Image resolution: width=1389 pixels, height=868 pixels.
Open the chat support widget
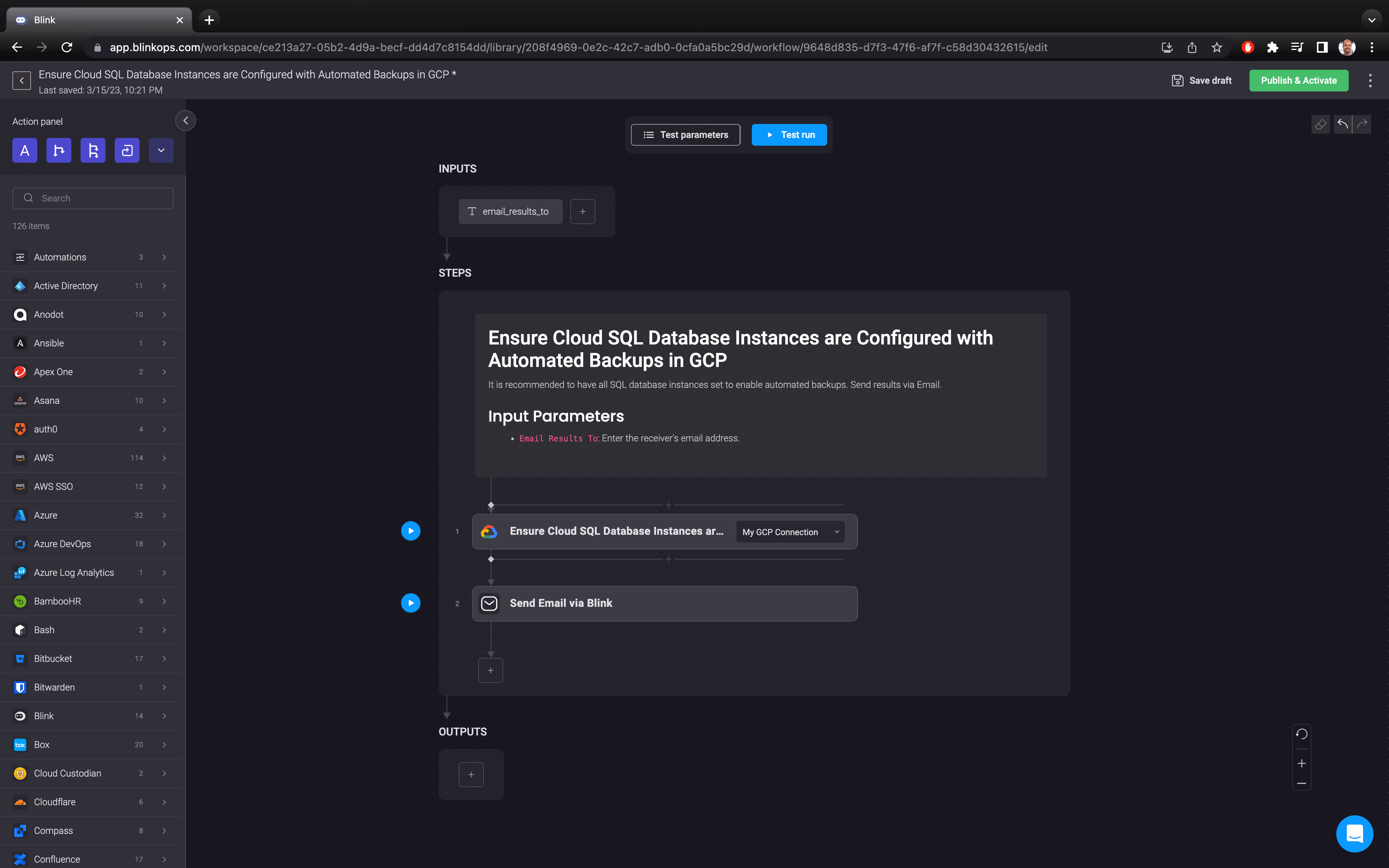1355,834
